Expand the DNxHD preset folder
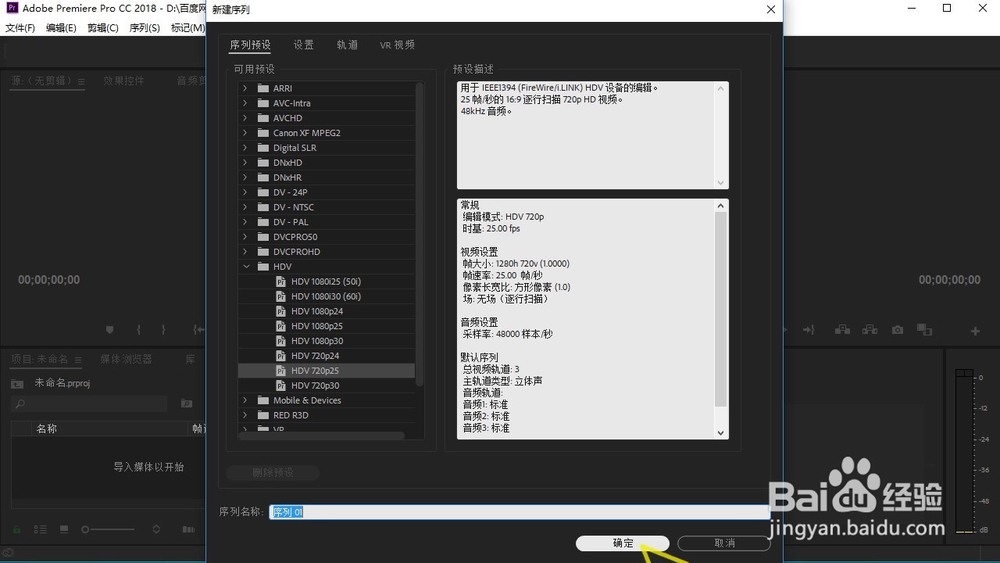 (246, 163)
